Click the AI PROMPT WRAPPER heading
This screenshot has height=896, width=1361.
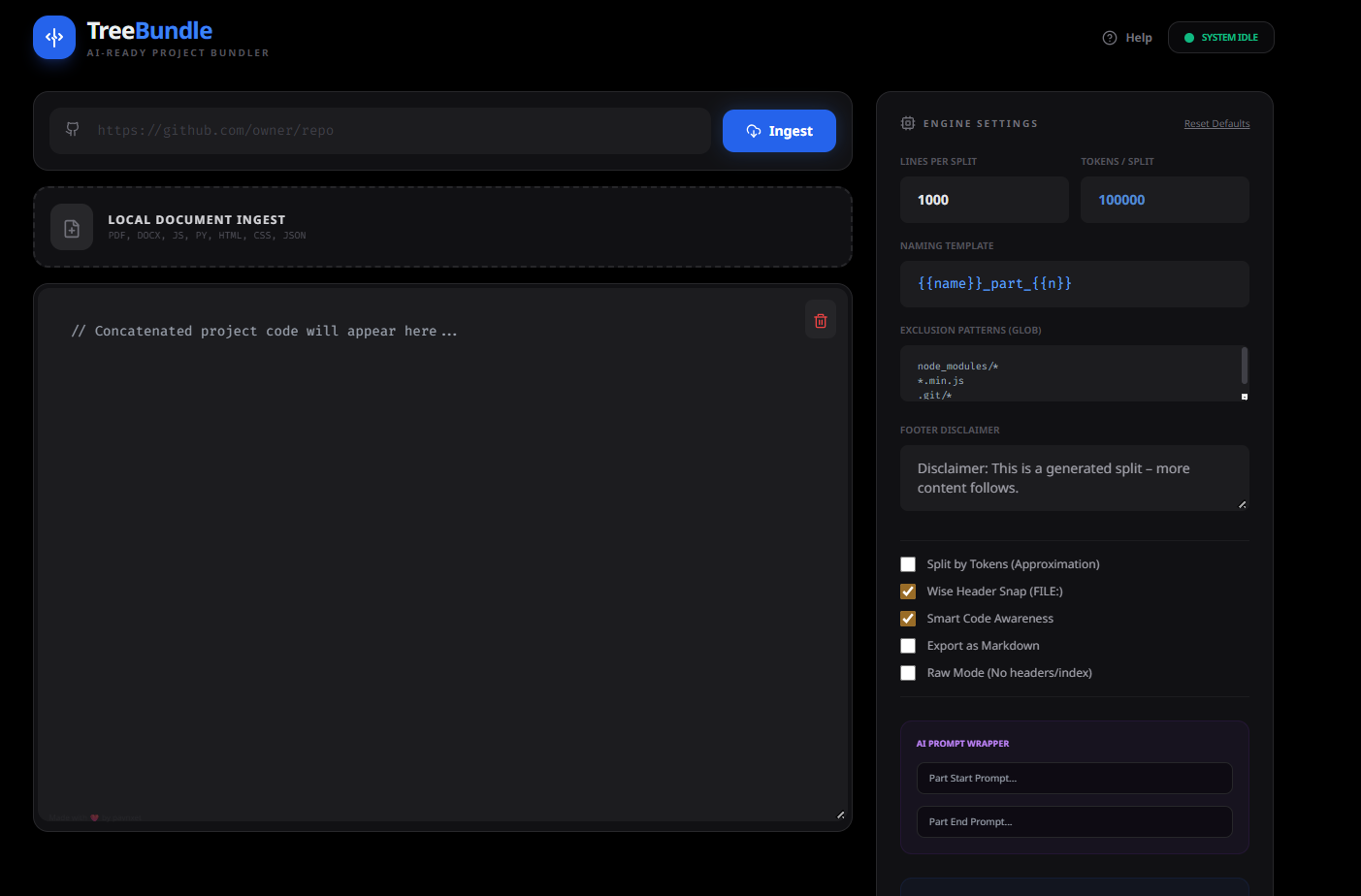click(962, 744)
